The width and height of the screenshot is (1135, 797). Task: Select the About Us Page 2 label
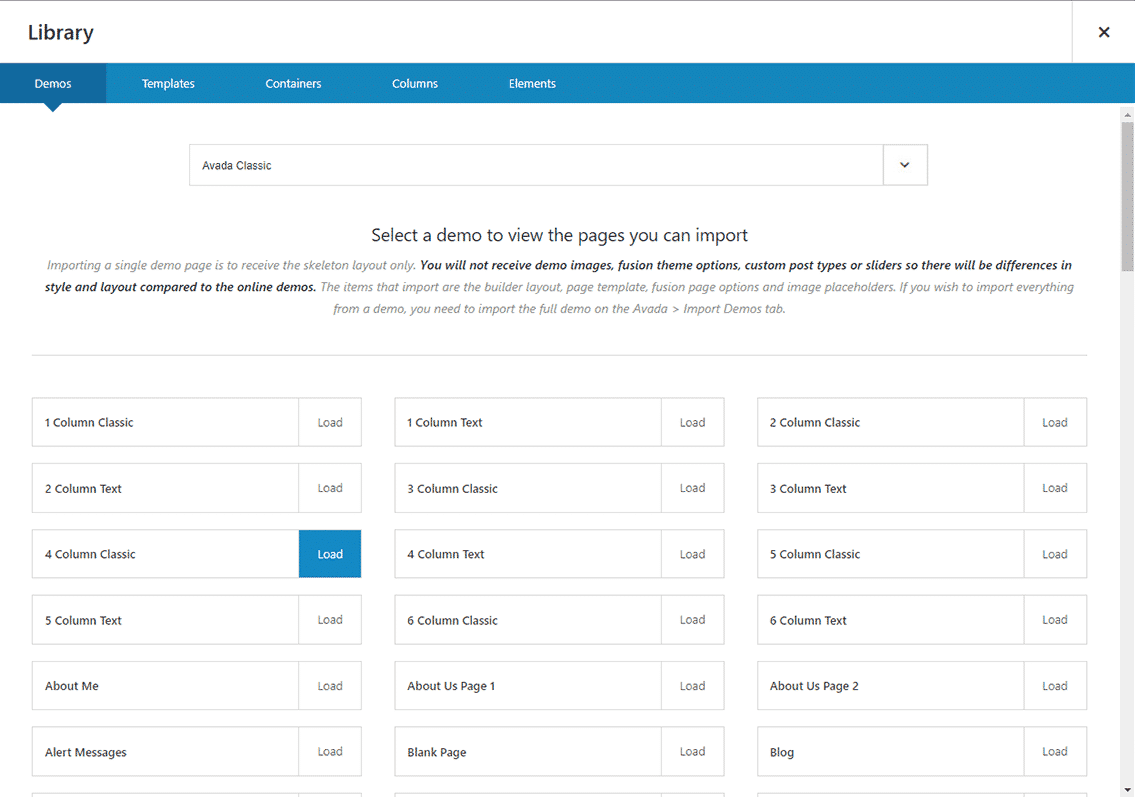click(814, 686)
